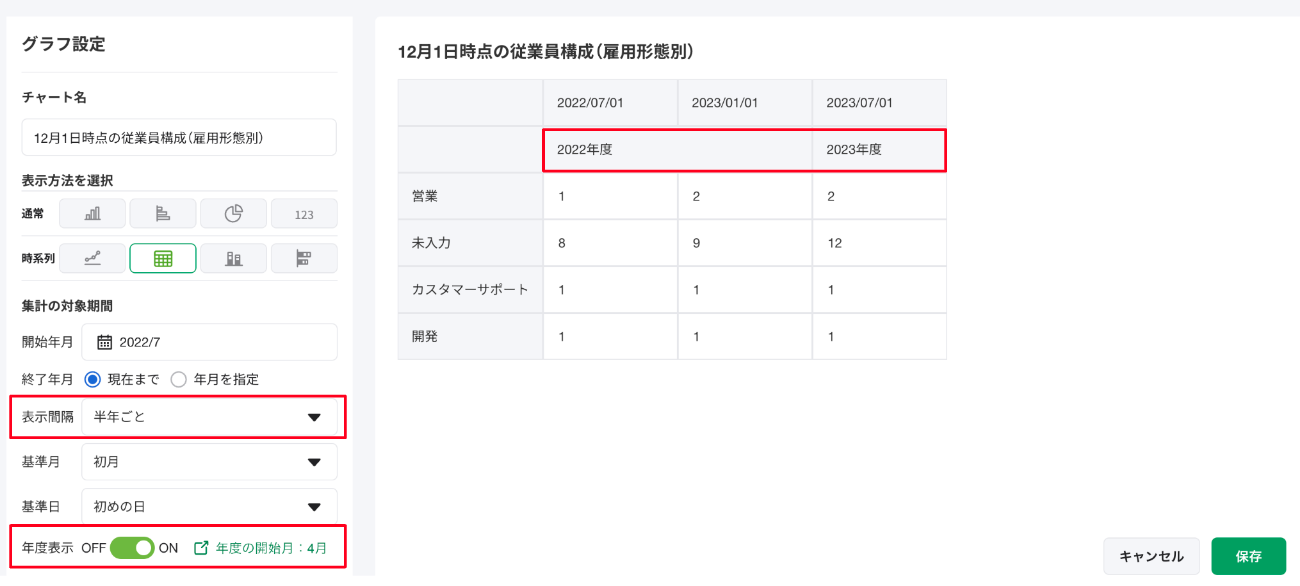Click the green 保存 button

click(1248, 556)
